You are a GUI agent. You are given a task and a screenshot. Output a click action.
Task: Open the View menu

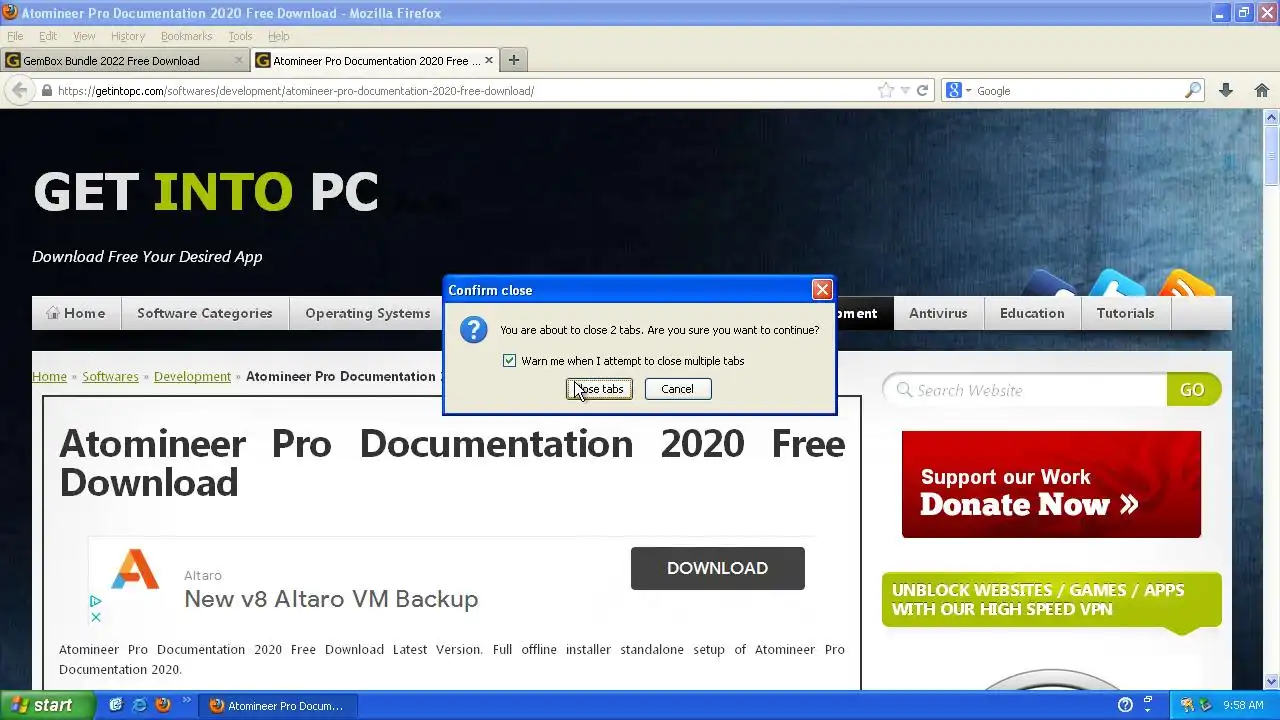coord(84,36)
